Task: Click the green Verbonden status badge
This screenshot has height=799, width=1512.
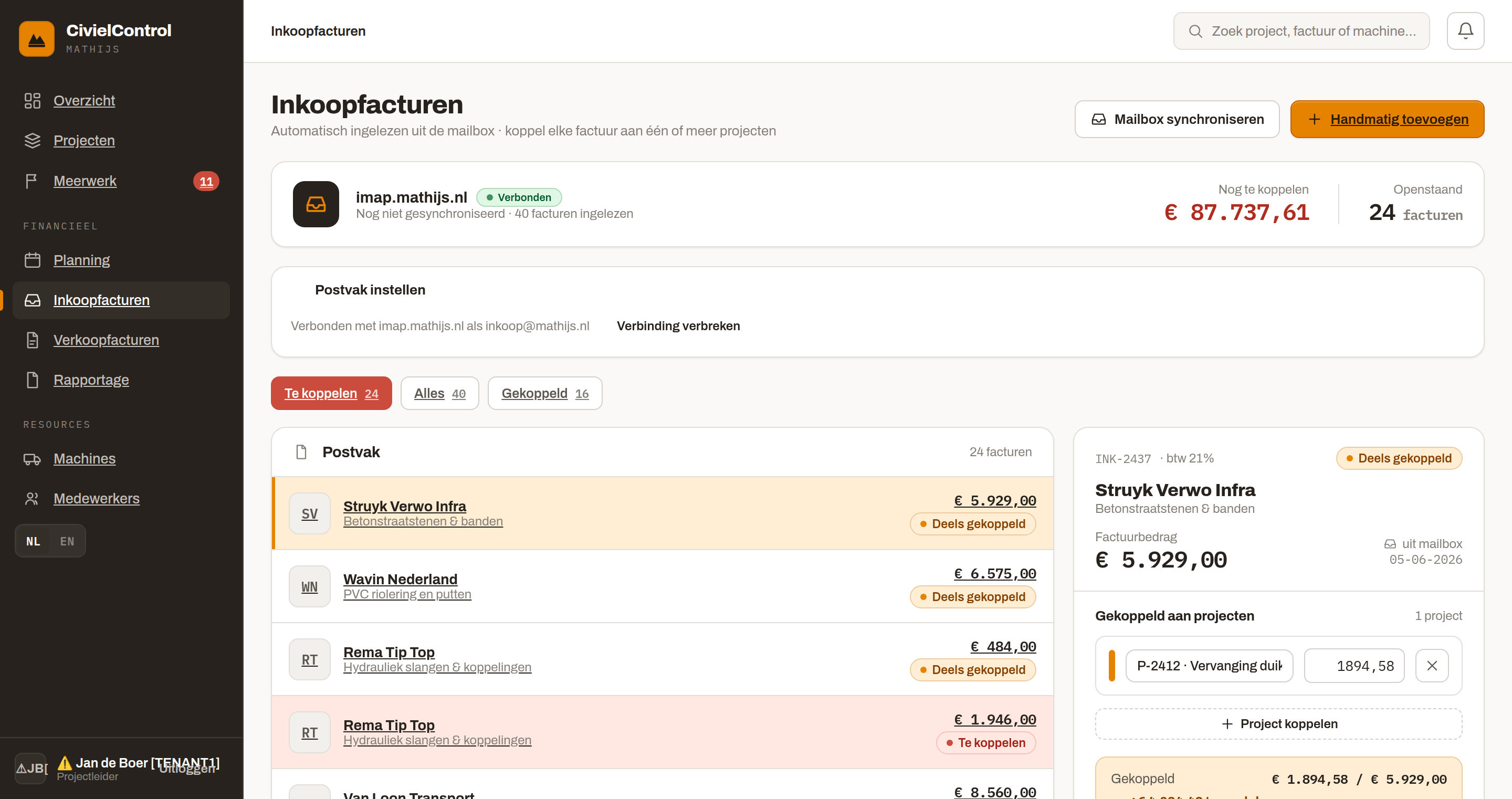Action: [x=519, y=197]
